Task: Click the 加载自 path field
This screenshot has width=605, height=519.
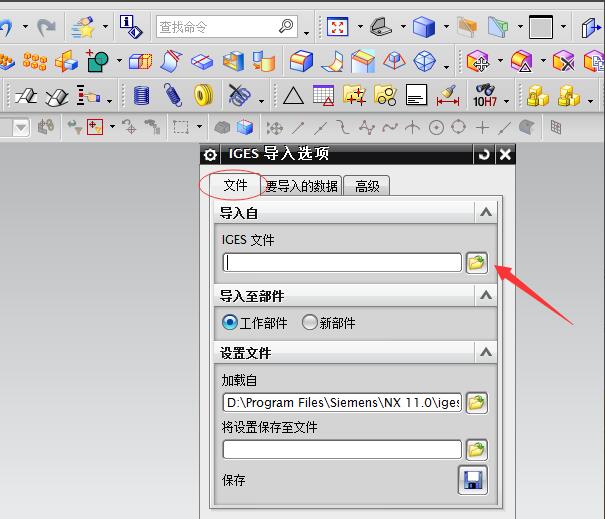Action: pyautogui.click(x=342, y=403)
